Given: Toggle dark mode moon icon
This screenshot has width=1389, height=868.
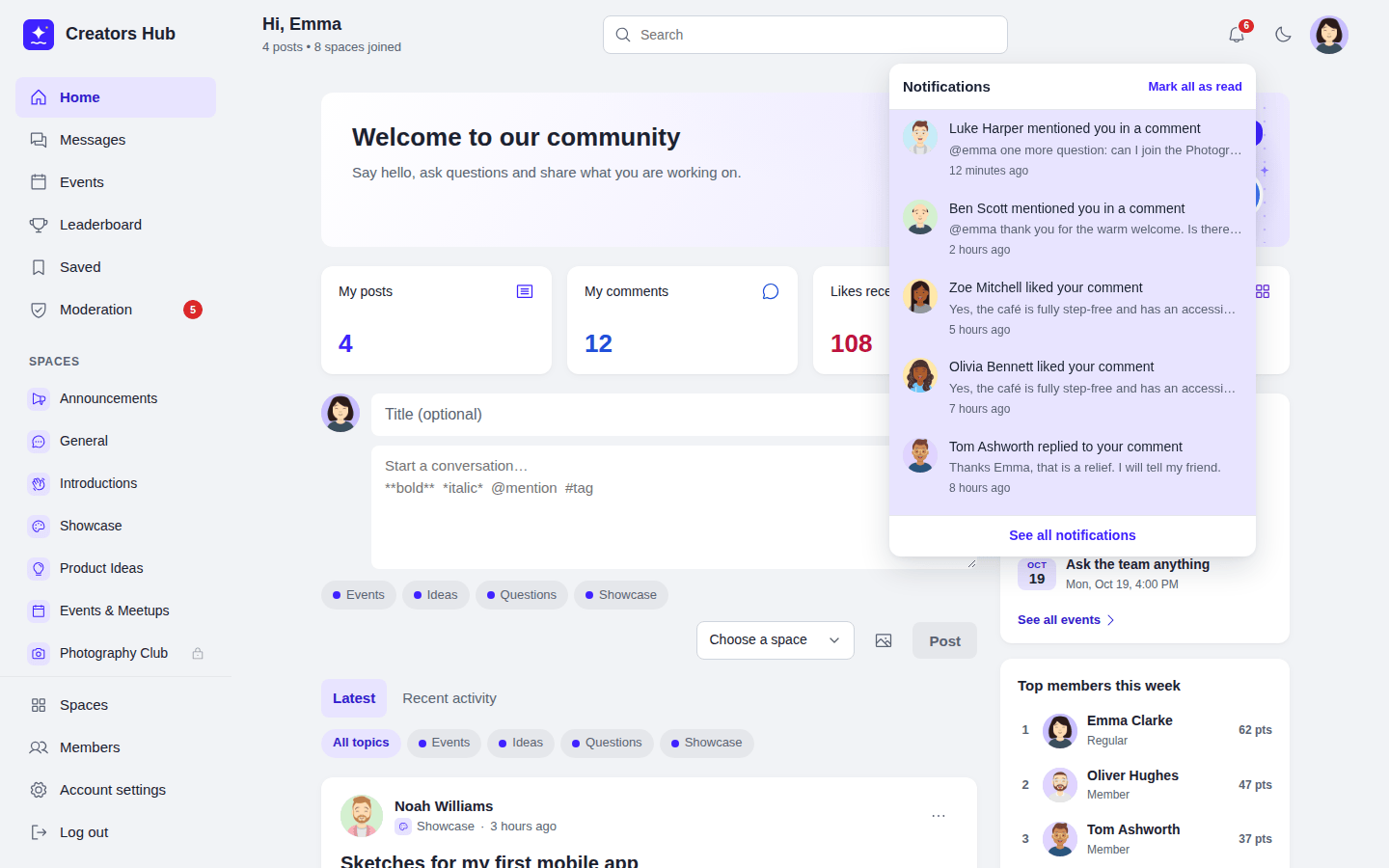Looking at the screenshot, I should coord(1283,35).
